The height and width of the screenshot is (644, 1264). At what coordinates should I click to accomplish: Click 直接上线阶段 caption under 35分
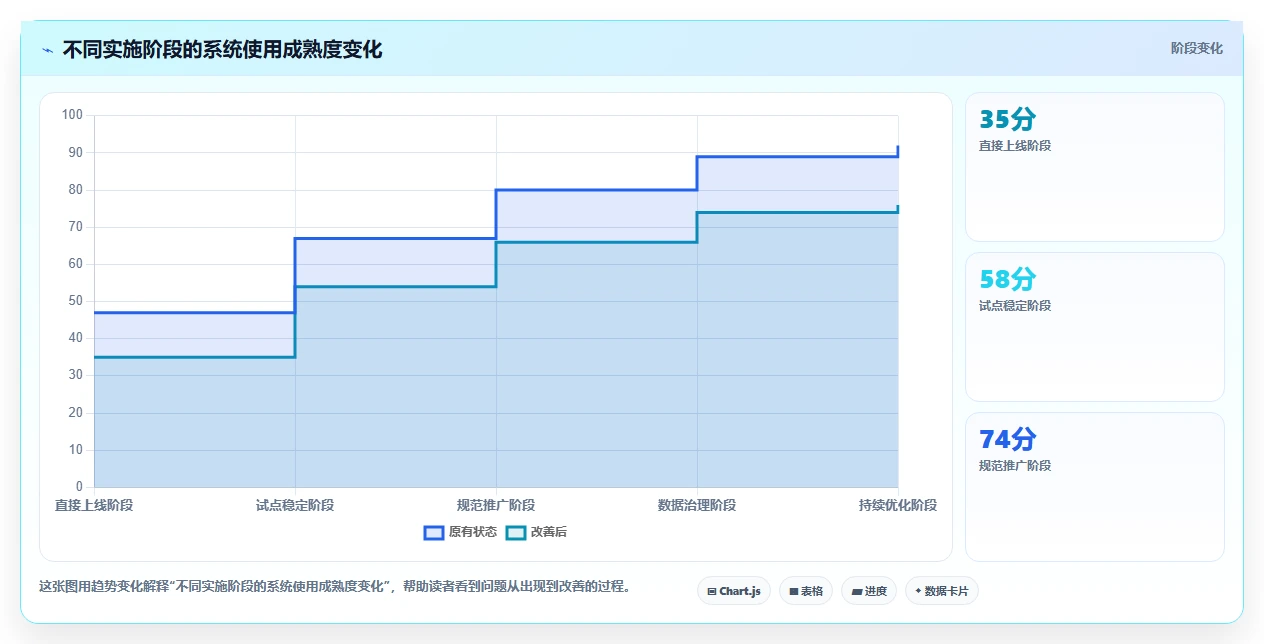(x=1015, y=146)
